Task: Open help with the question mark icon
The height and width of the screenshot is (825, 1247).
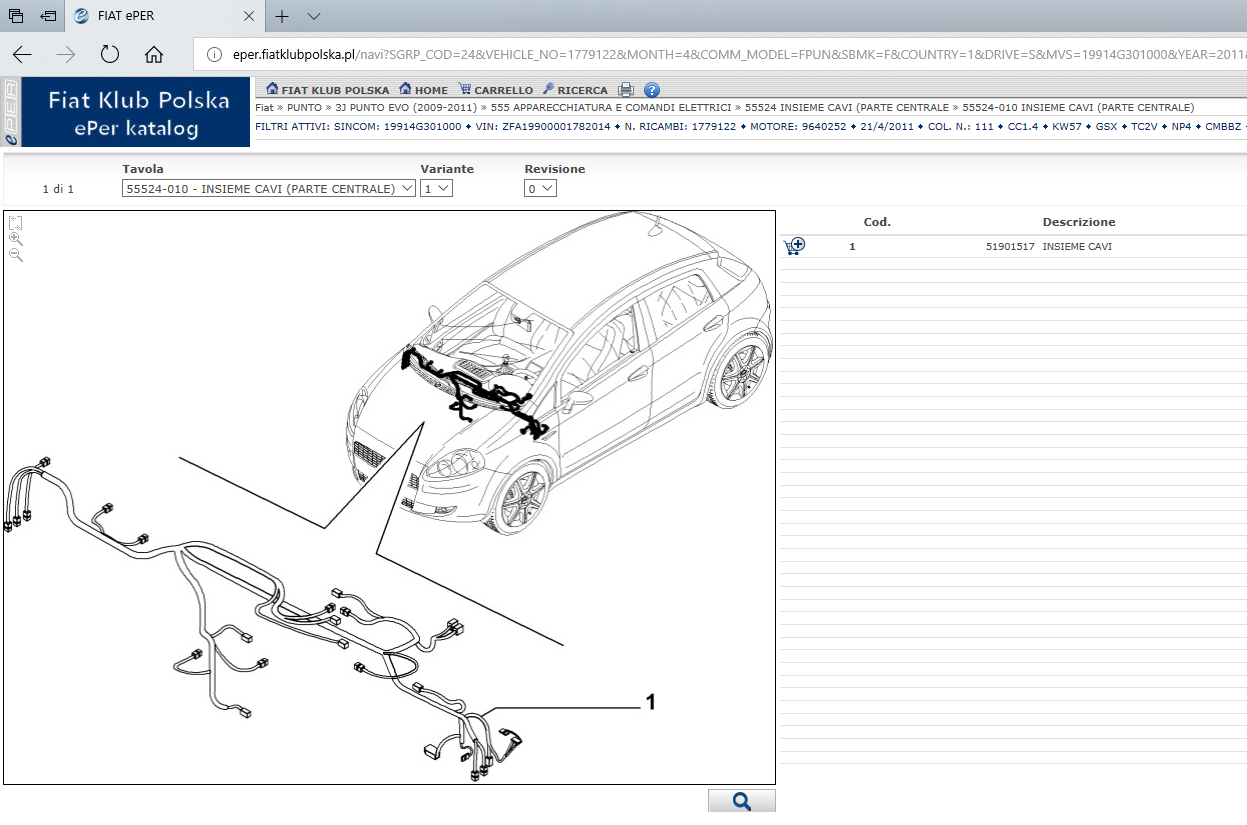Action: [652, 90]
